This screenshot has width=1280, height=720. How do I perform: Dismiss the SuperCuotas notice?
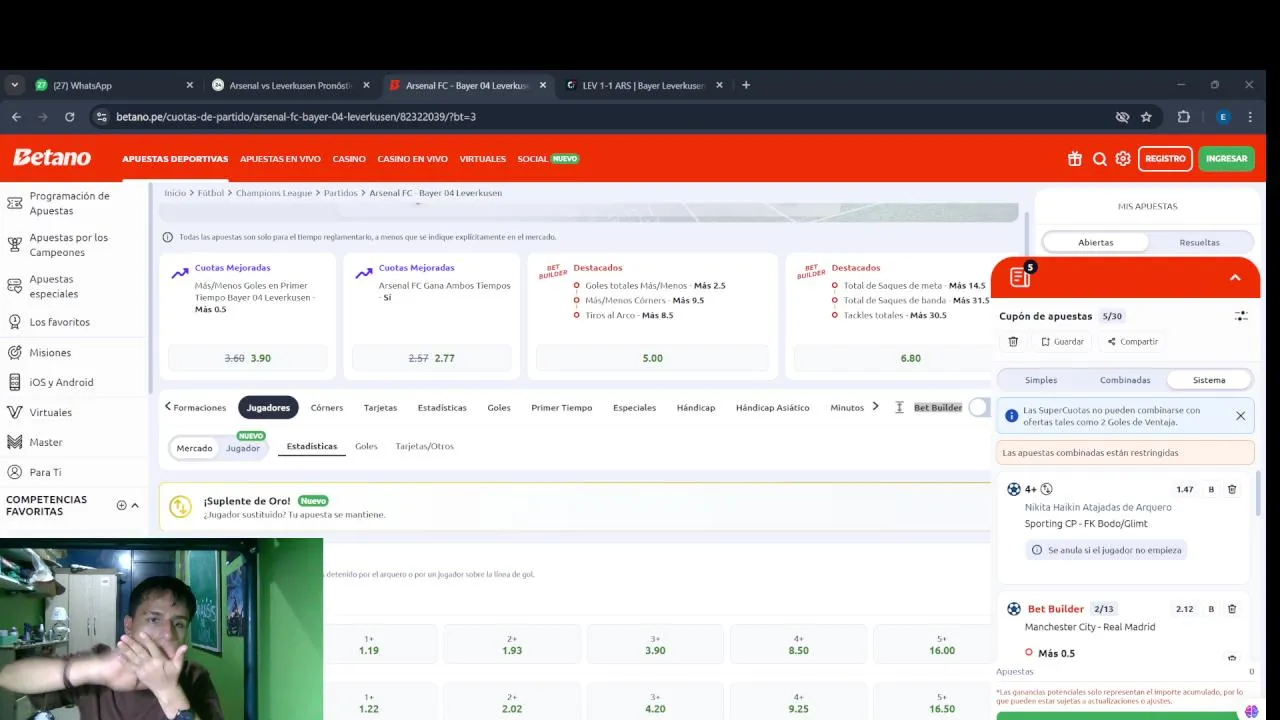click(x=1240, y=416)
